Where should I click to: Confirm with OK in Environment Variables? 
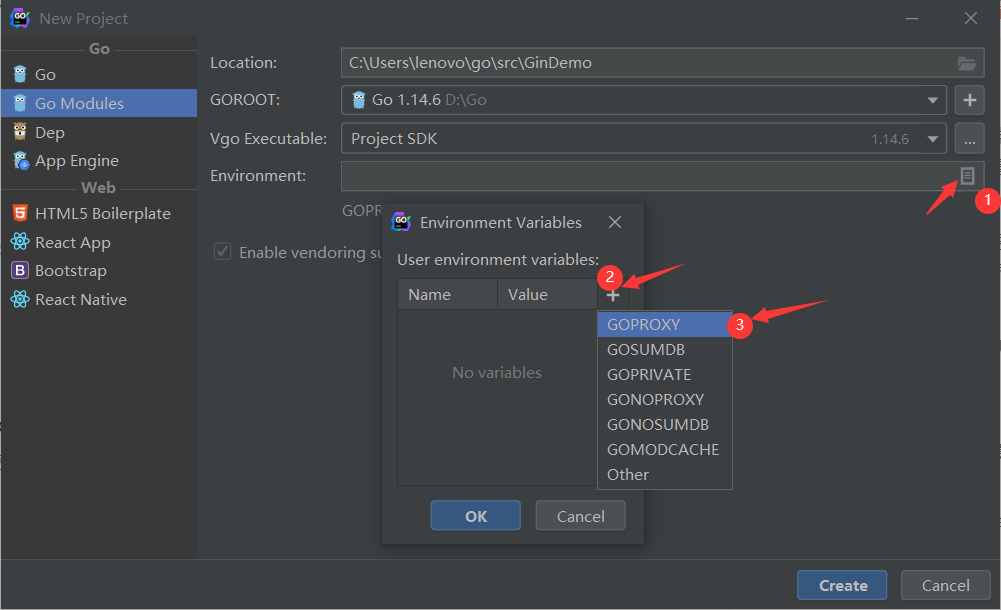[476, 516]
